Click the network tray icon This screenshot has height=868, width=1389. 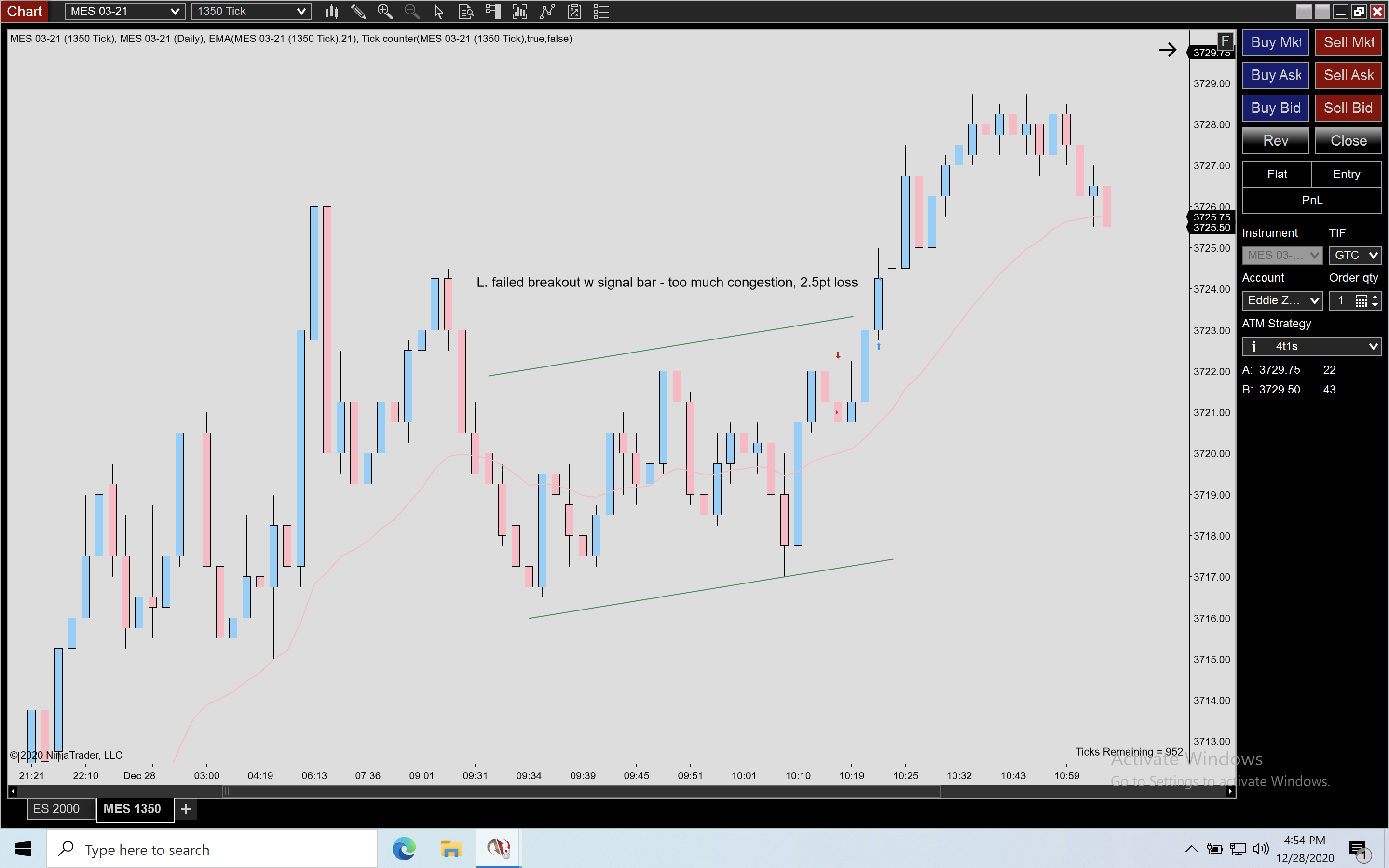[x=1238, y=849]
